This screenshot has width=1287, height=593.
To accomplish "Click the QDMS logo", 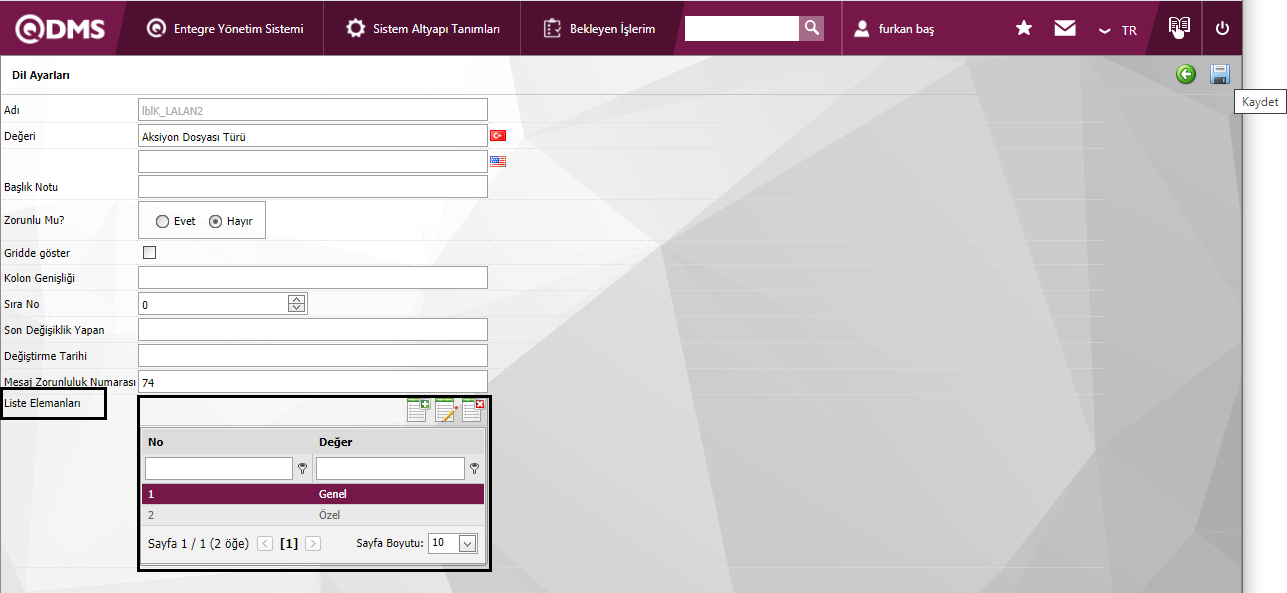I will click(x=60, y=29).
